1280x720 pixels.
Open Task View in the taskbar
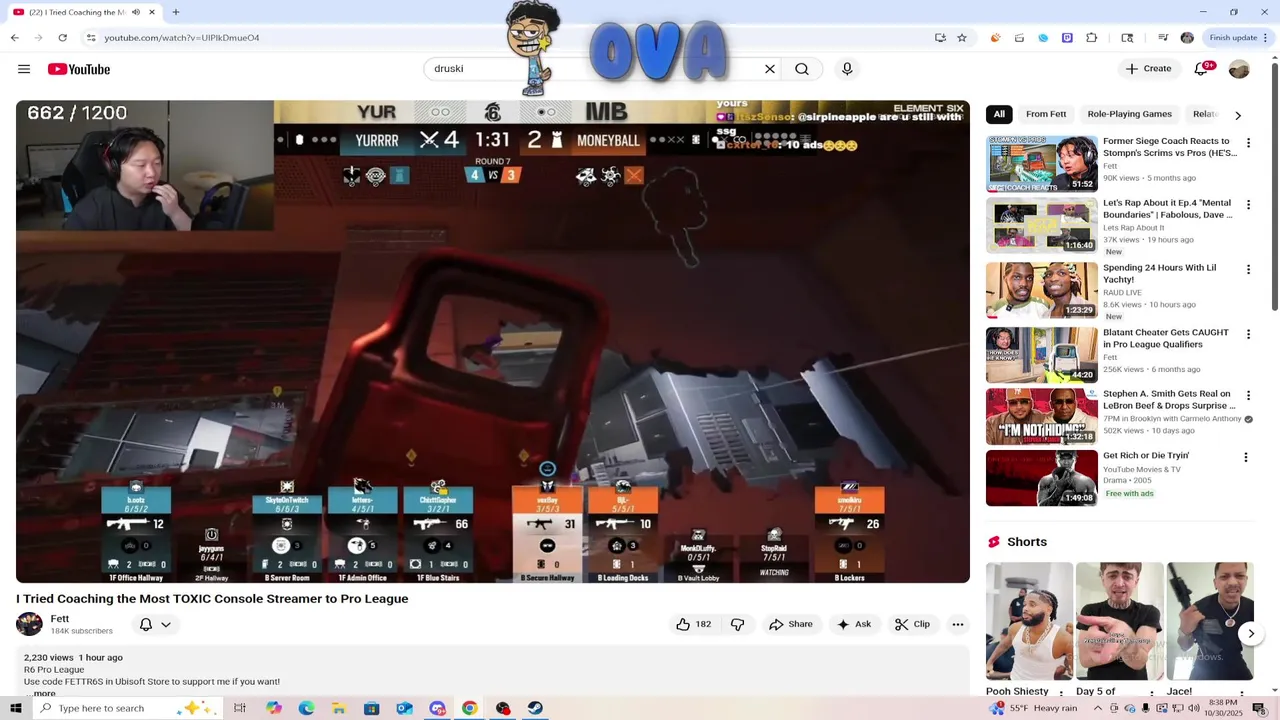pyautogui.click(x=240, y=708)
